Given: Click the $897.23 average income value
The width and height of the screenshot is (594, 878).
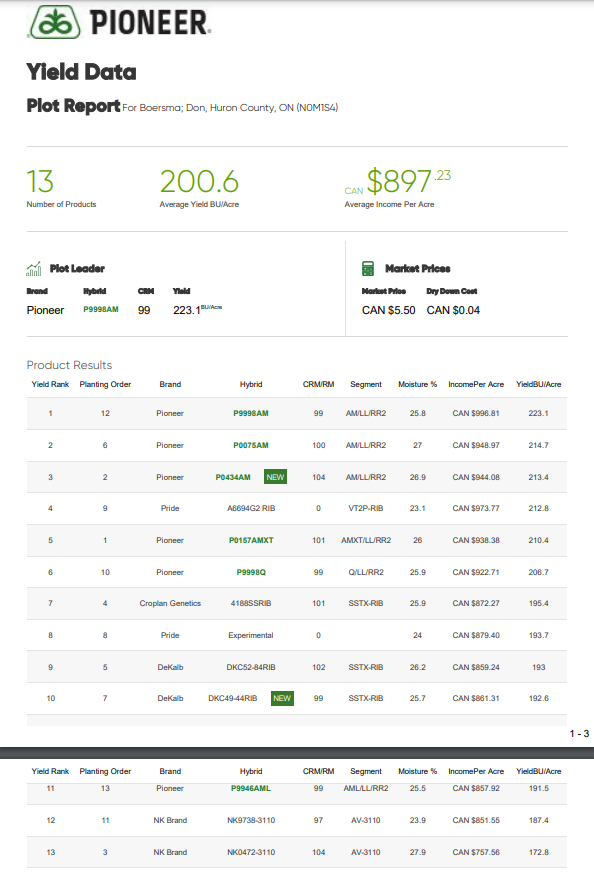Looking at the screenshot, I should pos(408,181).
